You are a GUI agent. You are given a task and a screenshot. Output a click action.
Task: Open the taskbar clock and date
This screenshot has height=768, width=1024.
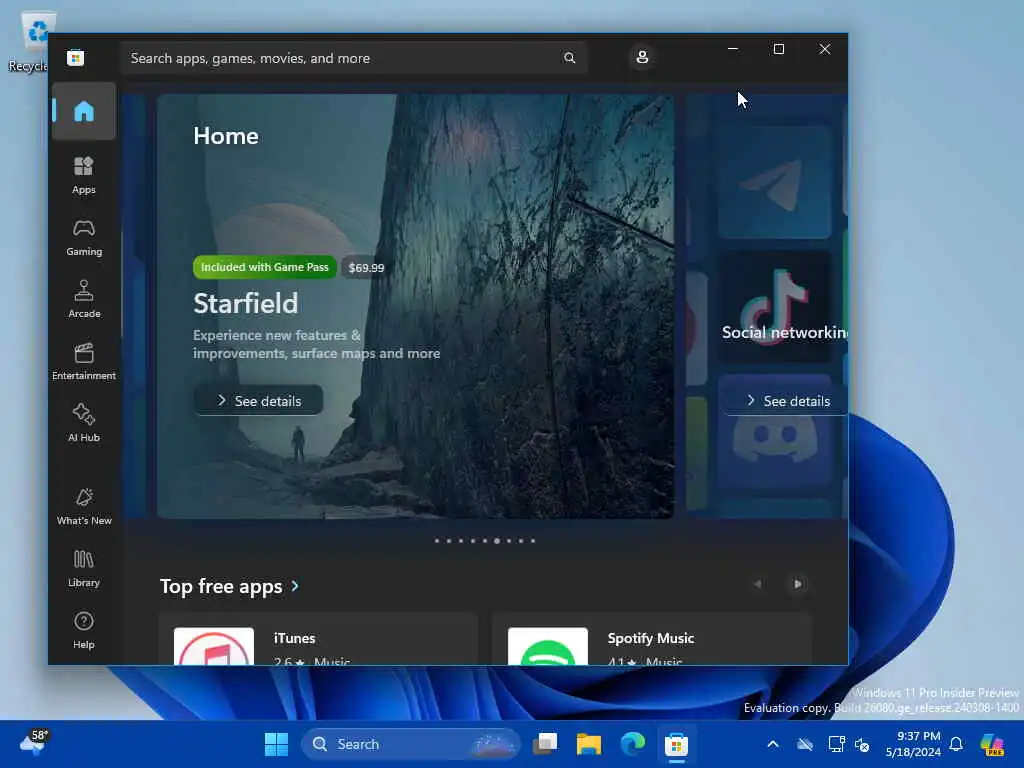coord(913,744)
